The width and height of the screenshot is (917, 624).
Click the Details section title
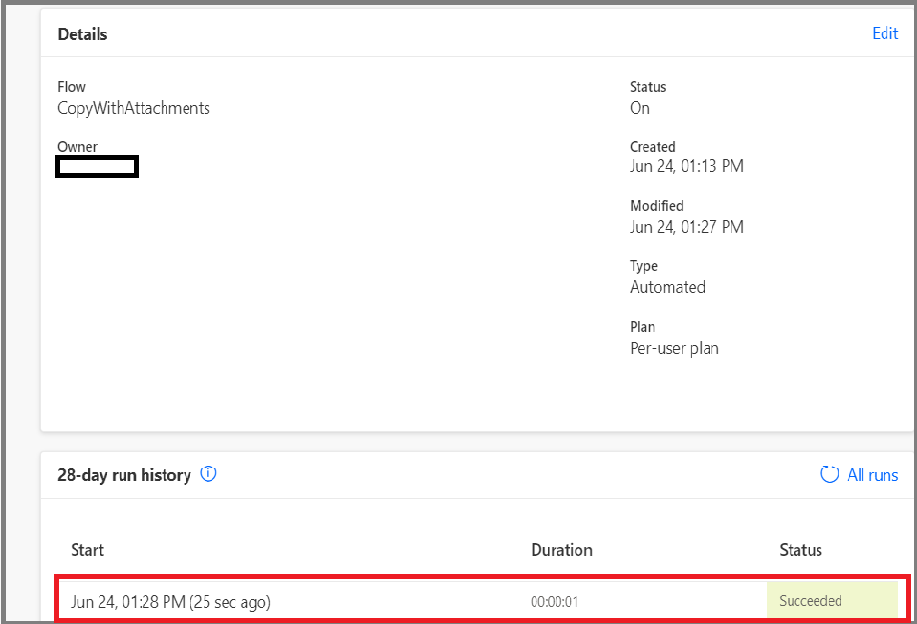click(x=83, y=33)
